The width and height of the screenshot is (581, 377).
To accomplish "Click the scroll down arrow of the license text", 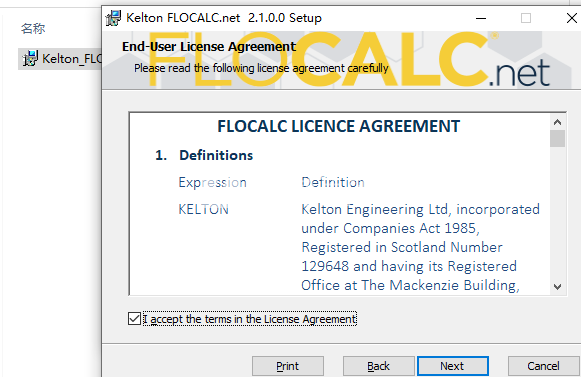I will click(x=557, y=287).
